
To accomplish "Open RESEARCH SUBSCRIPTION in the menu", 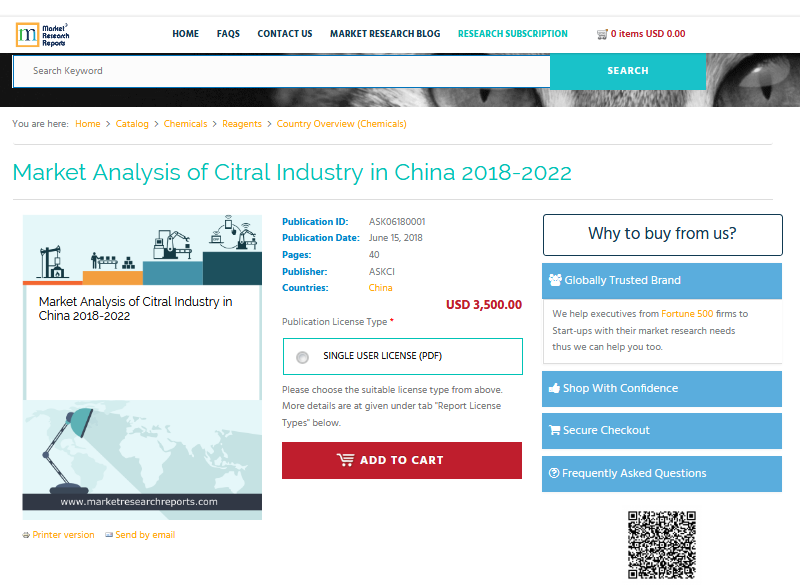I will point(513,34).
